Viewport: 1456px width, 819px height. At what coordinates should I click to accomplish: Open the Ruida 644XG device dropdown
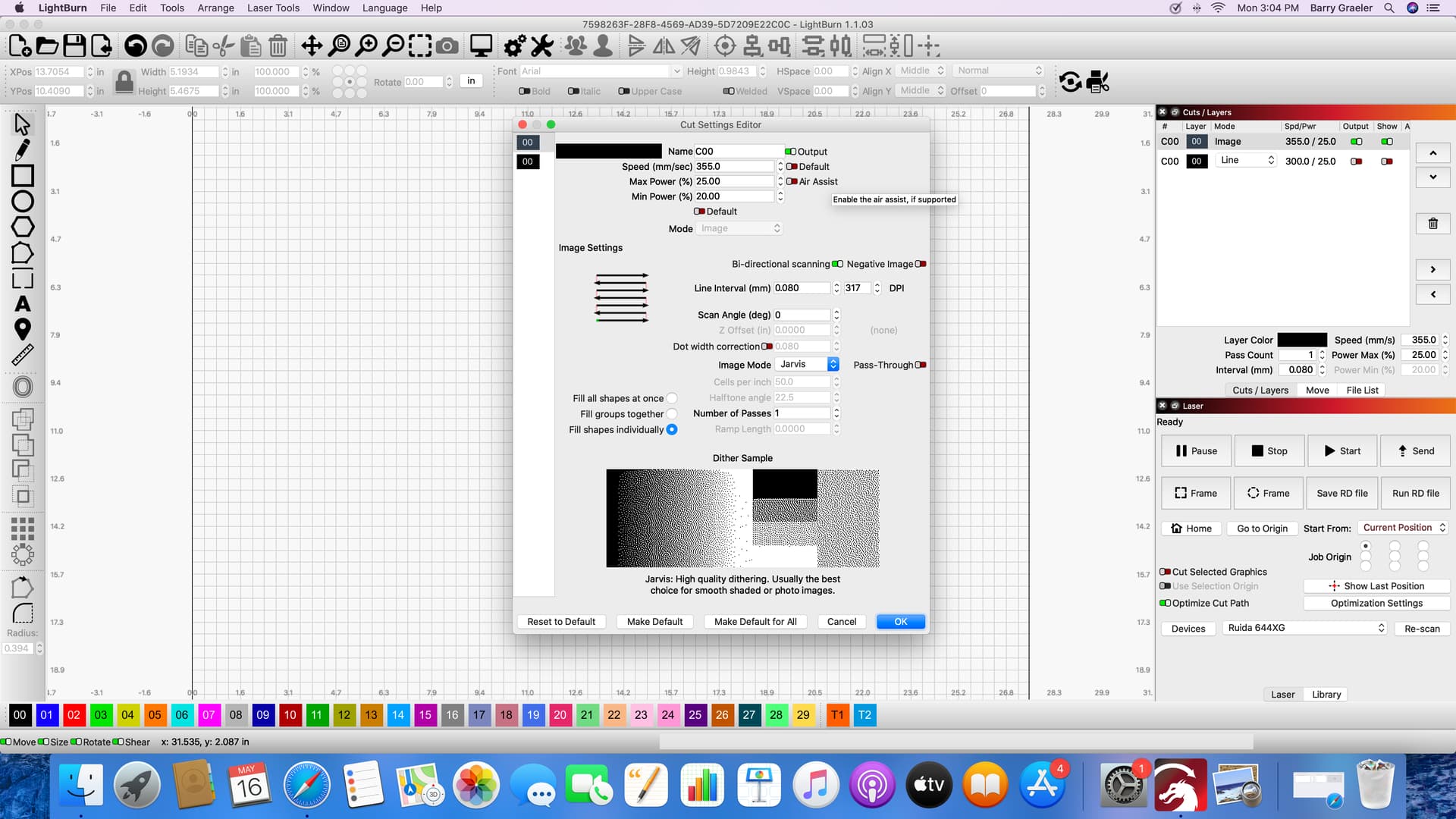1305,628
